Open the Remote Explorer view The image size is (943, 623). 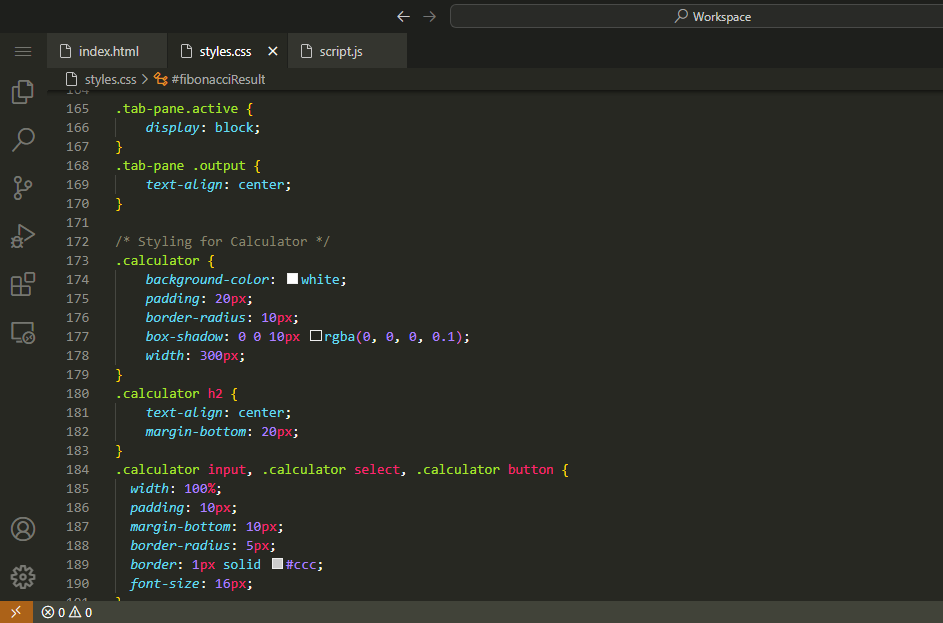tap(22, 333)
